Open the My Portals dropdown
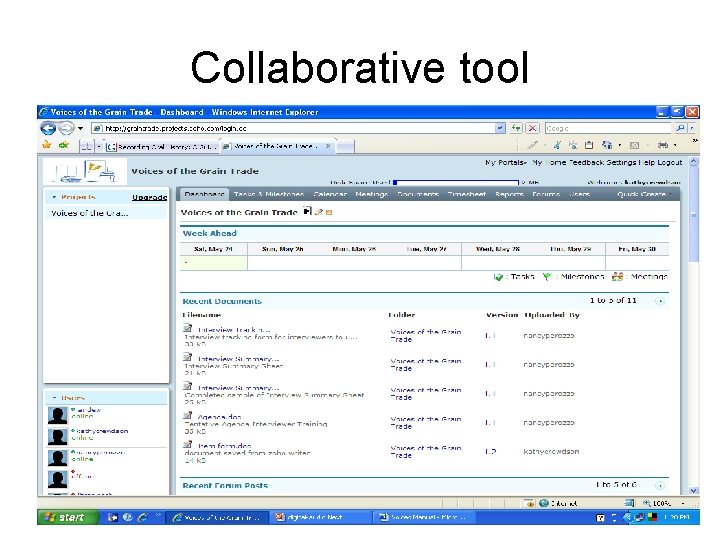720x540 pixels. point(506,163)
